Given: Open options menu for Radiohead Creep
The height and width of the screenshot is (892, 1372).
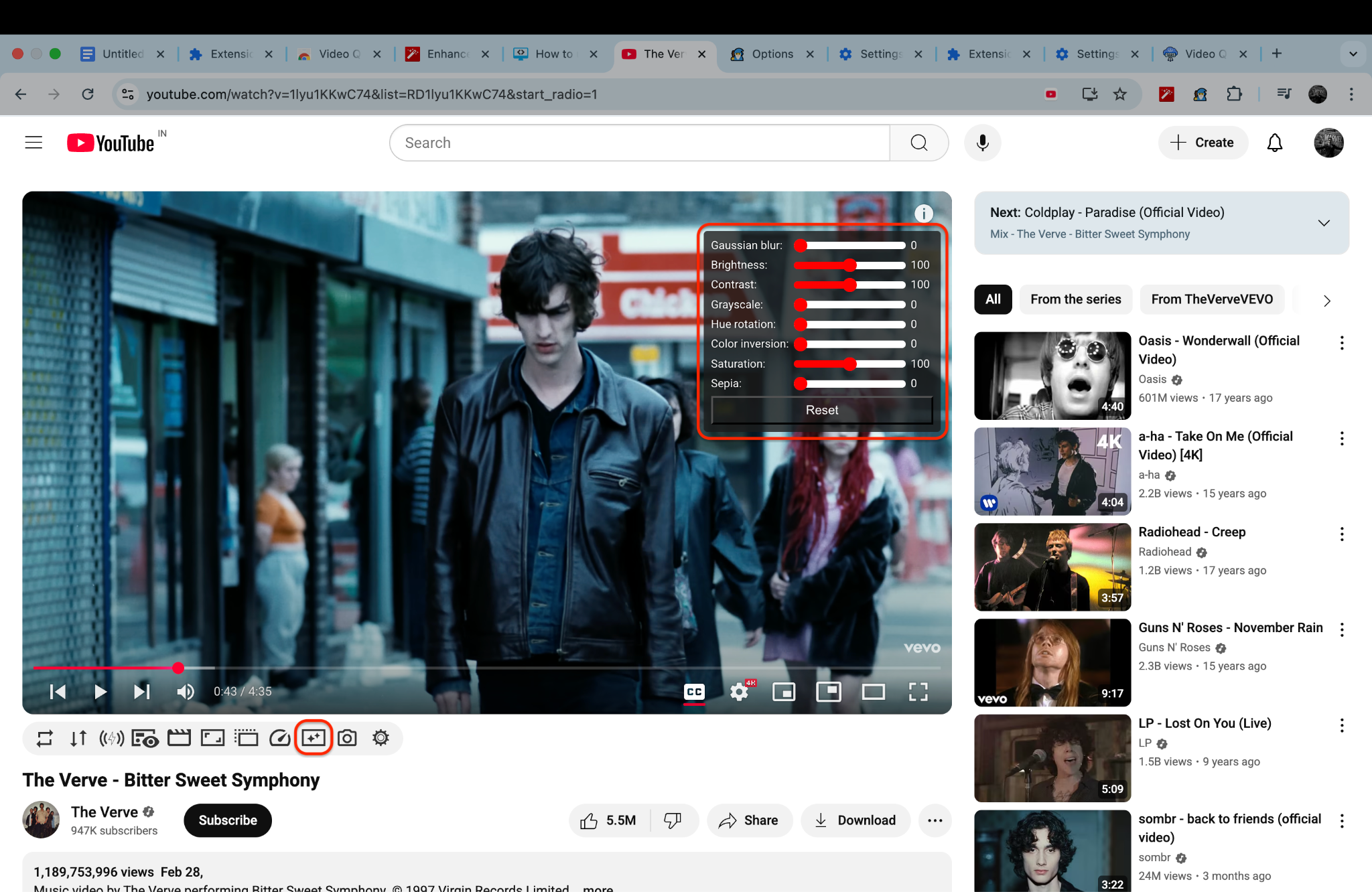Looking at the screenshot, I should 1341,534.
